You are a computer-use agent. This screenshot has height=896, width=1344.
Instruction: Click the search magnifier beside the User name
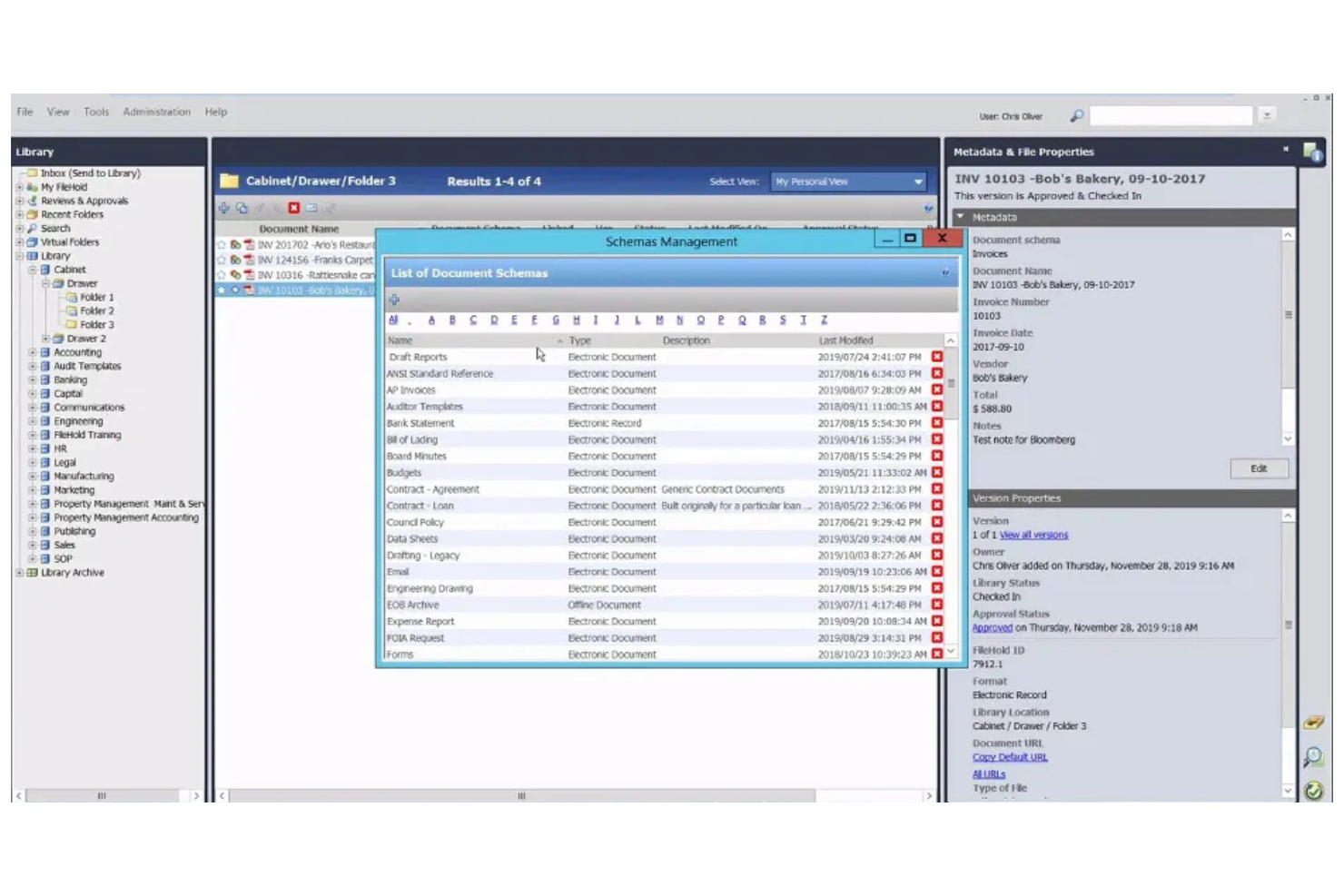(1076, 116)
